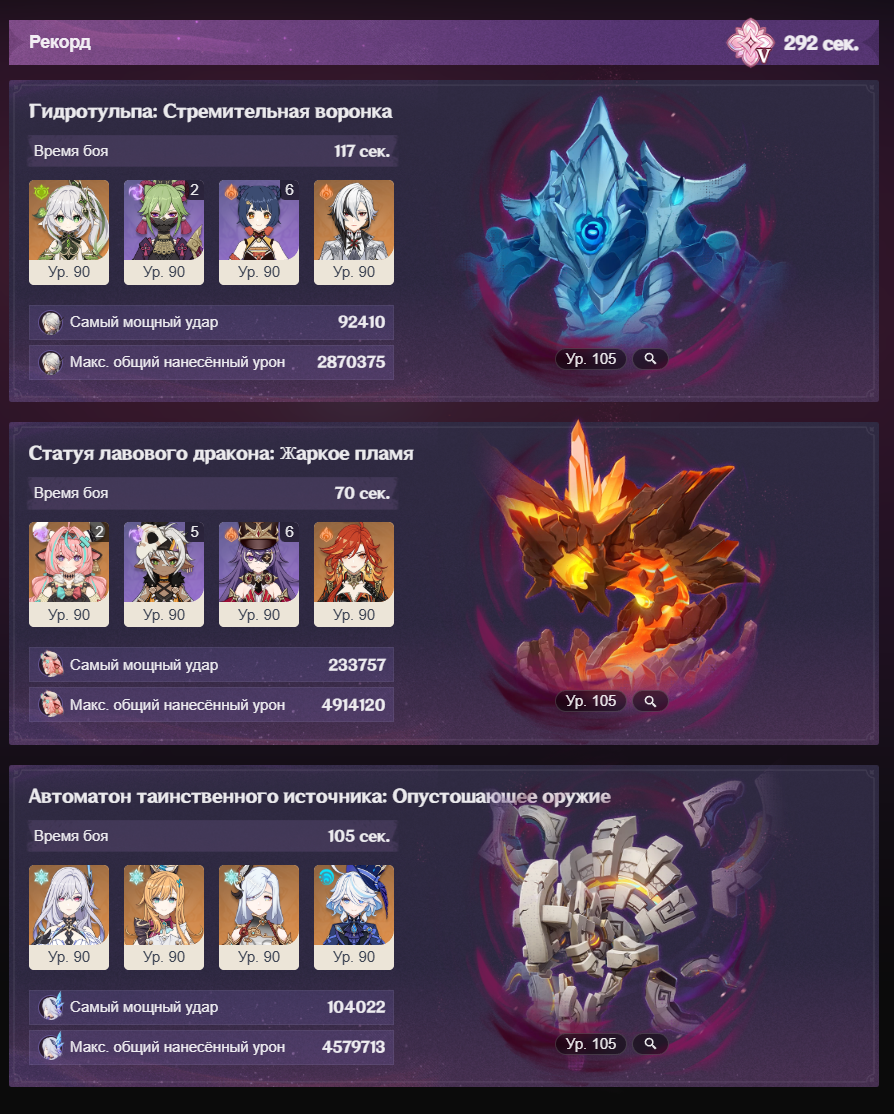Image resolution: width=894 pixels, height=1114 pixels.
Task: Click the Ур. 105 badge under the Hydro boss
Action: coord(591,359)
